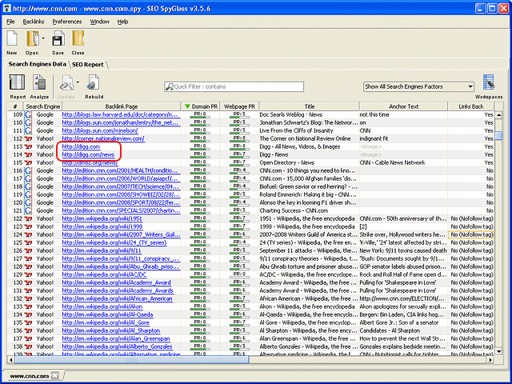Click the New project icon
Image resolution: width=512 pixels, height=384 pixels.
[12, 39]
